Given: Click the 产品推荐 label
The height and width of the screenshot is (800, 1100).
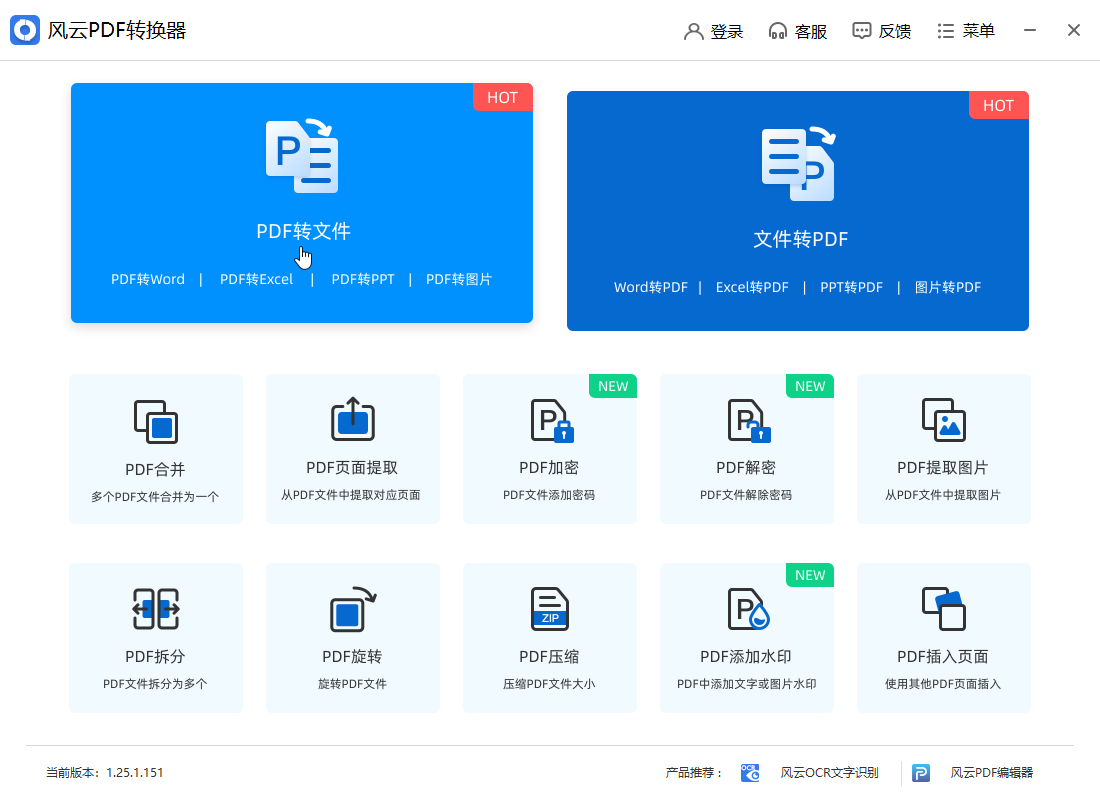Looking at the screenshot, I should [694, 773].
